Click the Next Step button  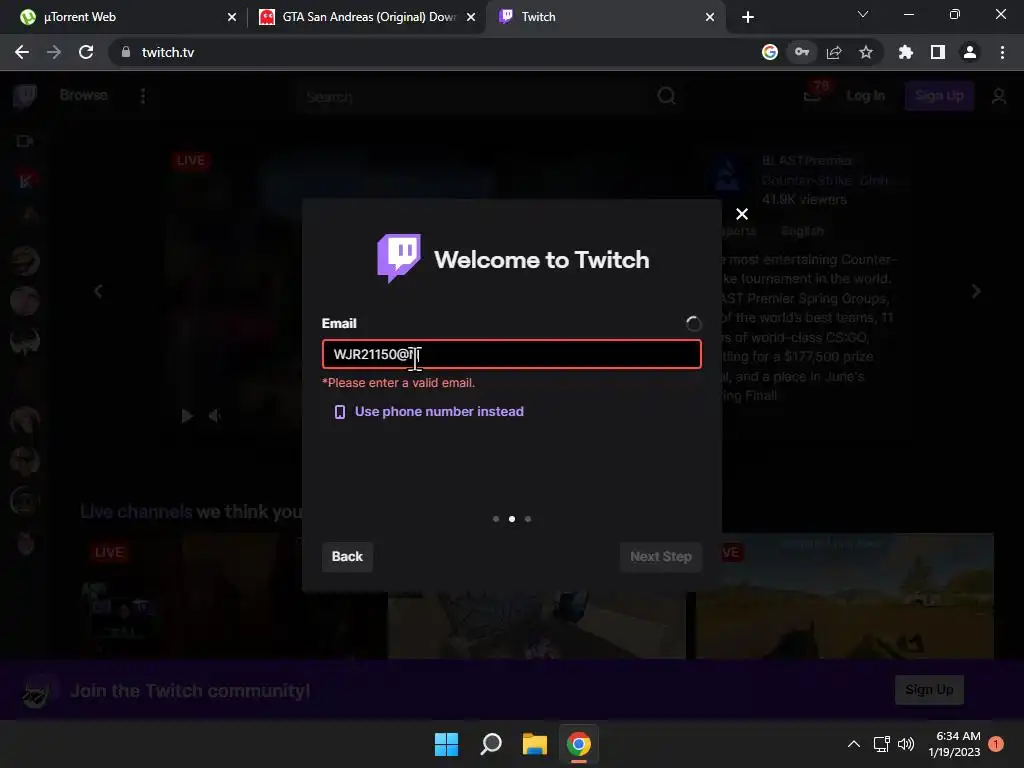660,556
